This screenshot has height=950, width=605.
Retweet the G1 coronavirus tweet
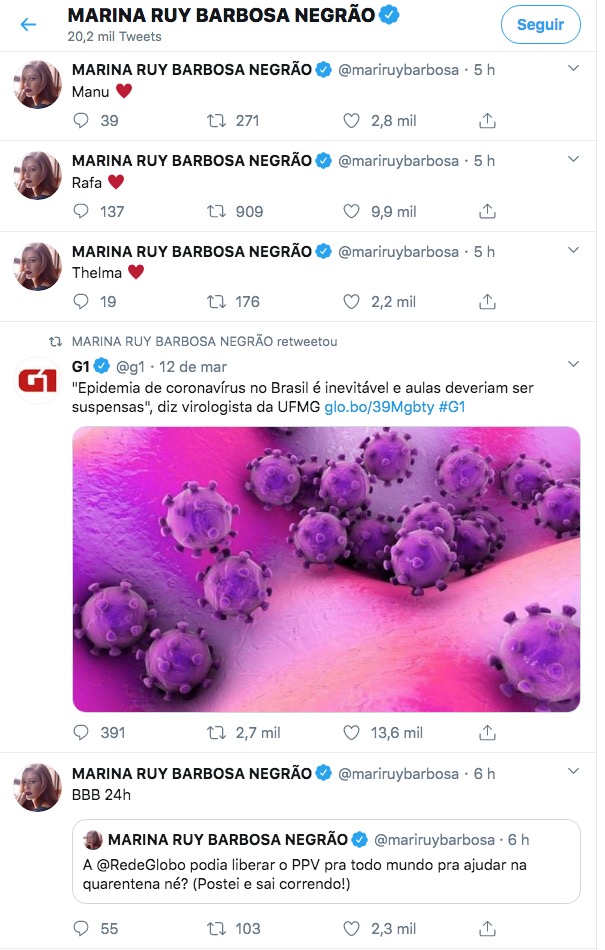[x=214, y=733]
